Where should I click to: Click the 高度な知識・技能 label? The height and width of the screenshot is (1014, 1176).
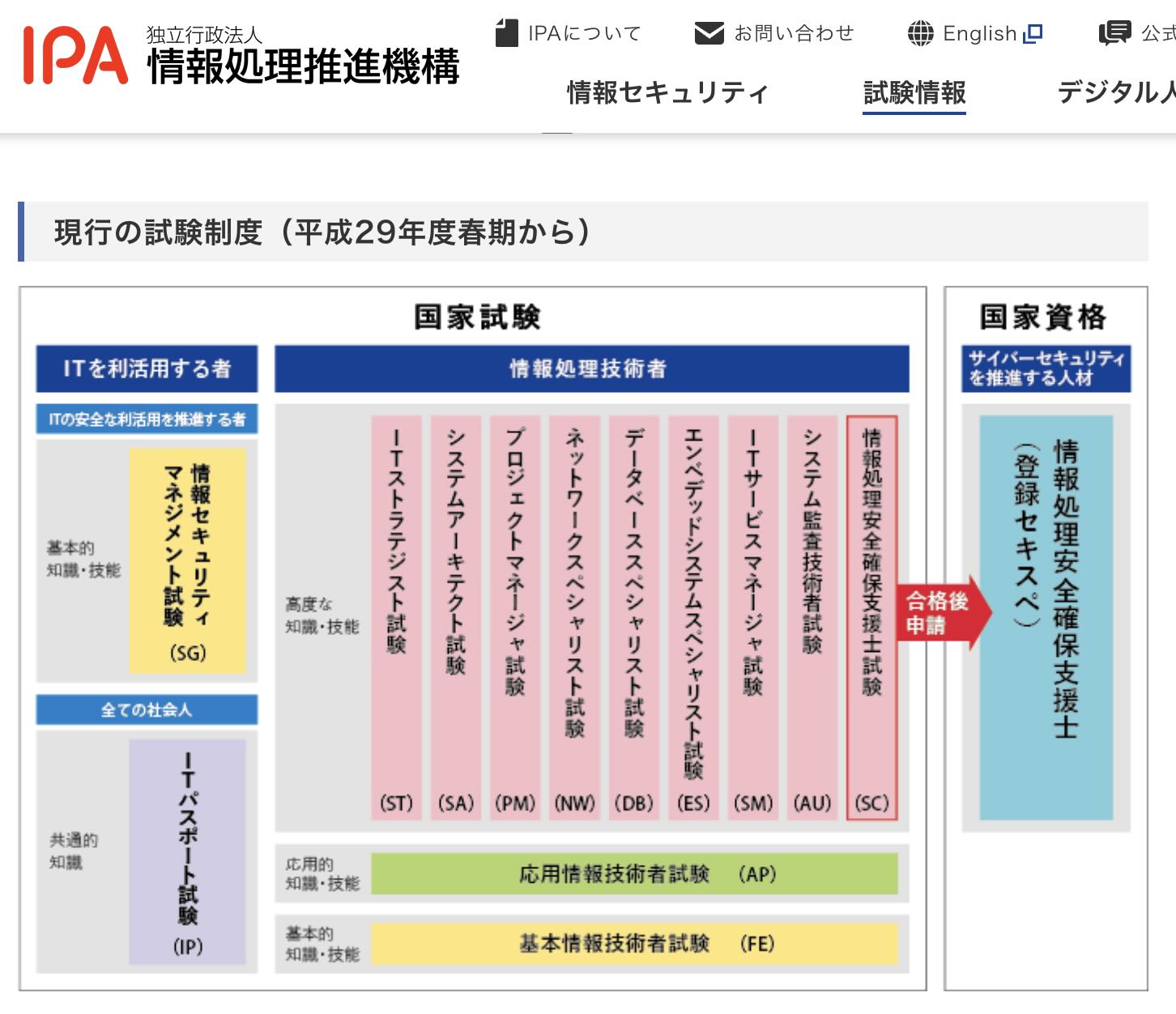322,616
